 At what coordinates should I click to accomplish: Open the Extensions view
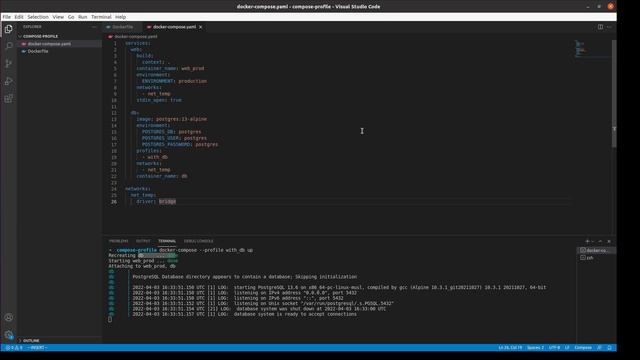click(x=9, y=98)
